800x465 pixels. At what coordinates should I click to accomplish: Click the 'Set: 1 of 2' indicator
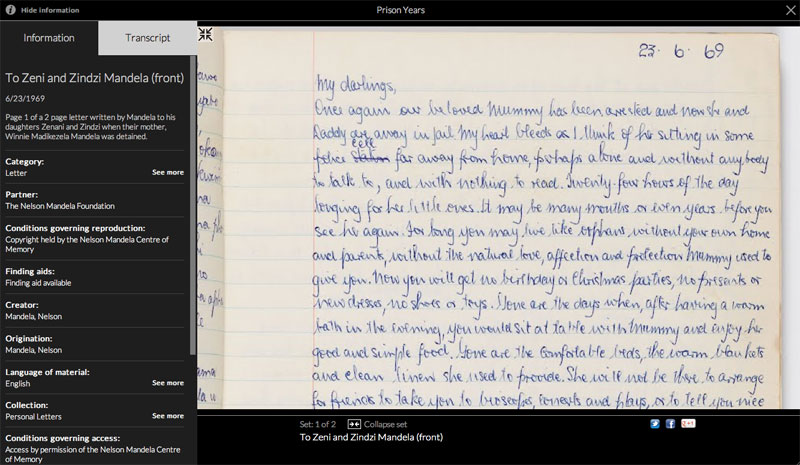(318, 424)
